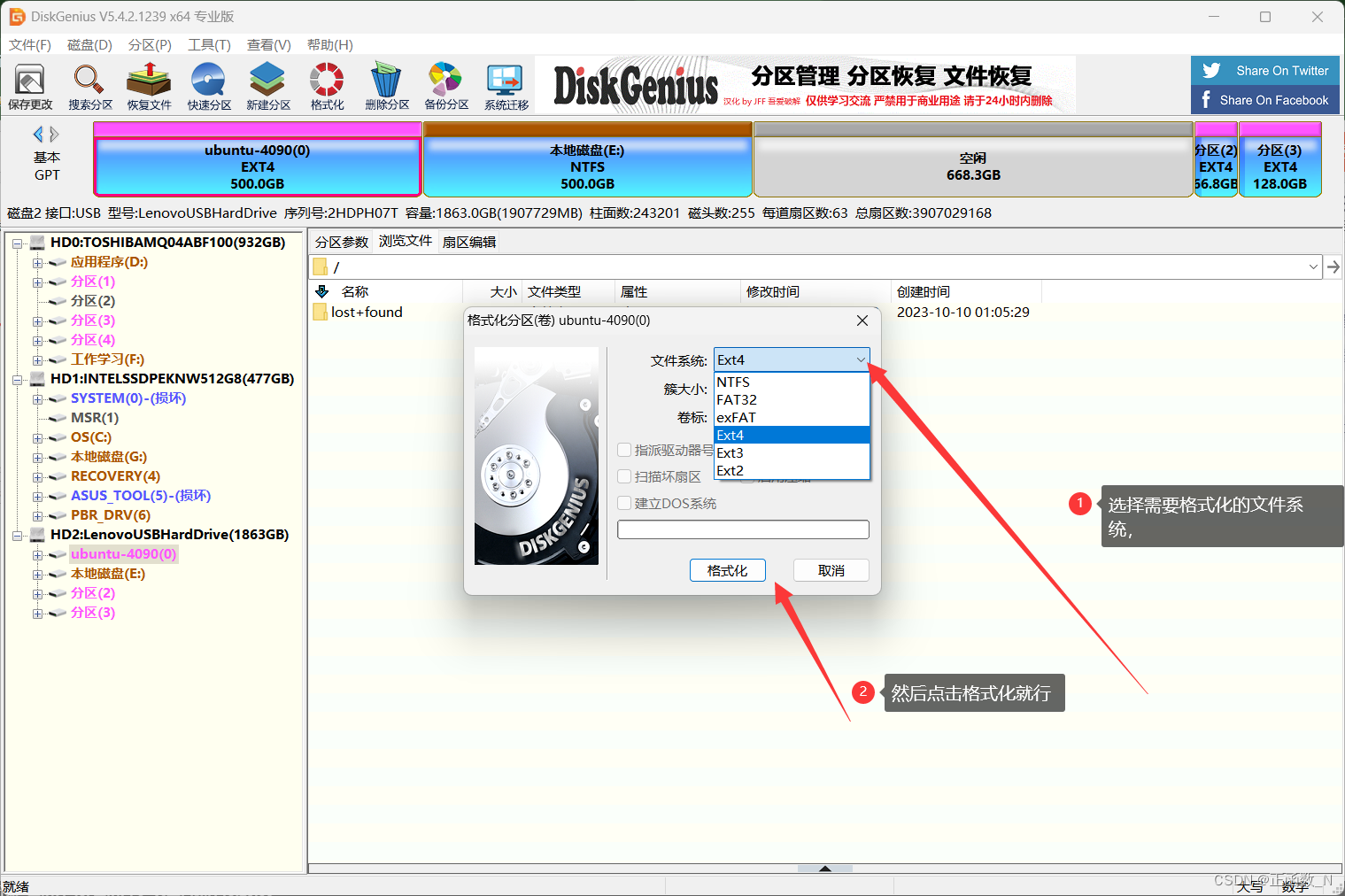Select the 本地磁盘(E:) NTFS partition block
This screenshot has width=1345, height=896.
pyautogui.click(x=588, y=159)
